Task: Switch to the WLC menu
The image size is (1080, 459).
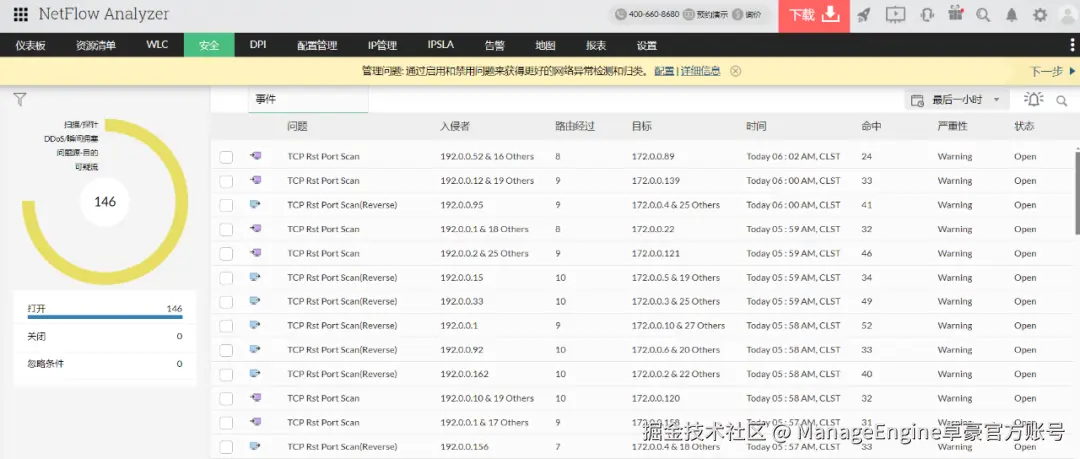Action: click(157, 45)
